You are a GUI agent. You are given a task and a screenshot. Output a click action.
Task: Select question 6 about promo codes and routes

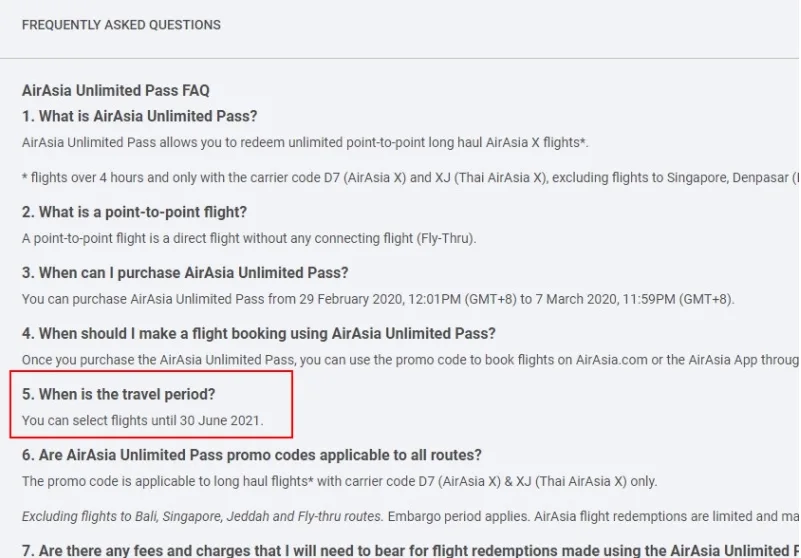tap(252, 455)
